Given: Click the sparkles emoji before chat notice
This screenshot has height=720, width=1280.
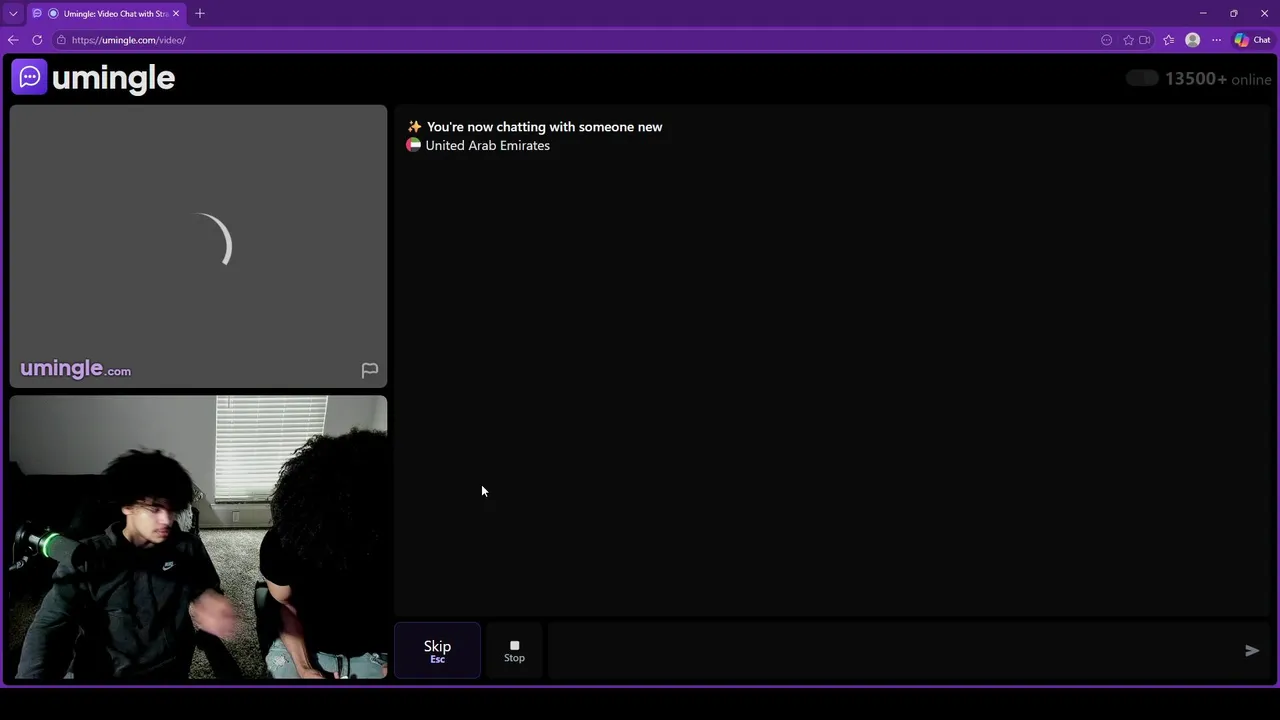Looking at the screenshot, I should (414, 127).
